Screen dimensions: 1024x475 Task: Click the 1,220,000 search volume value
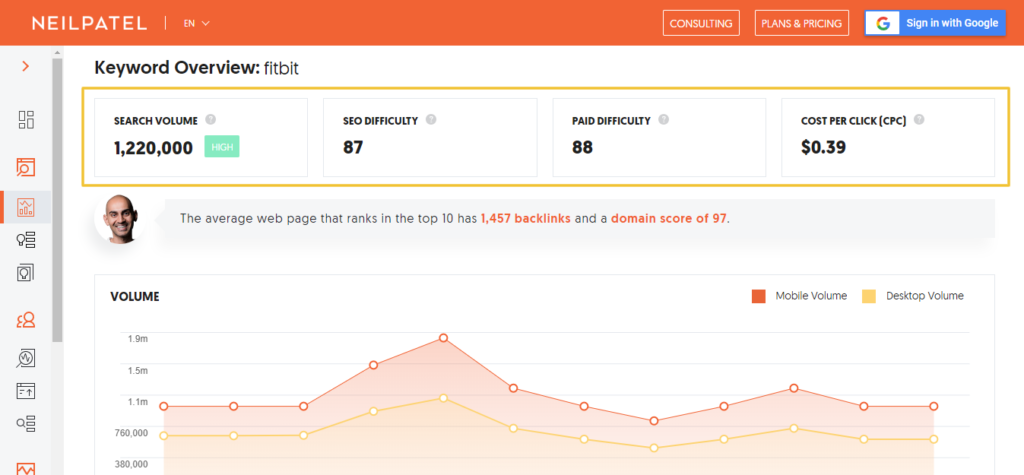point(153,148)
